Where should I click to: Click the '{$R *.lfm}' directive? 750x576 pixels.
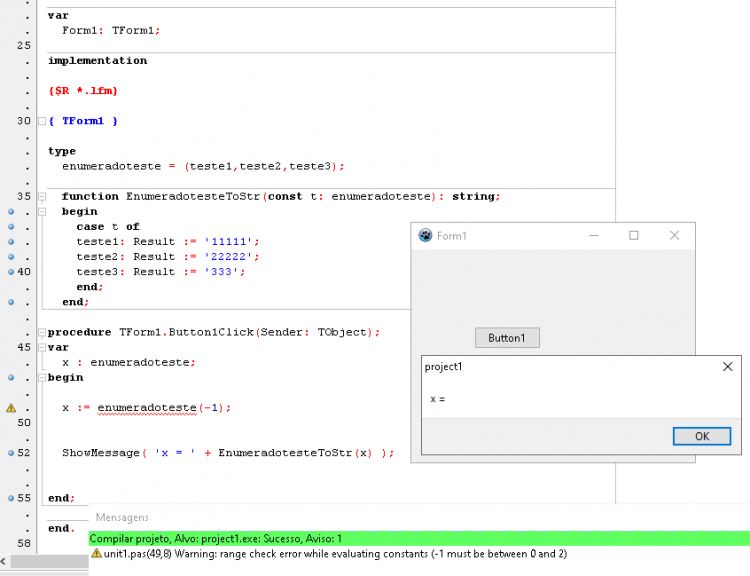click(x=83, y=91)
